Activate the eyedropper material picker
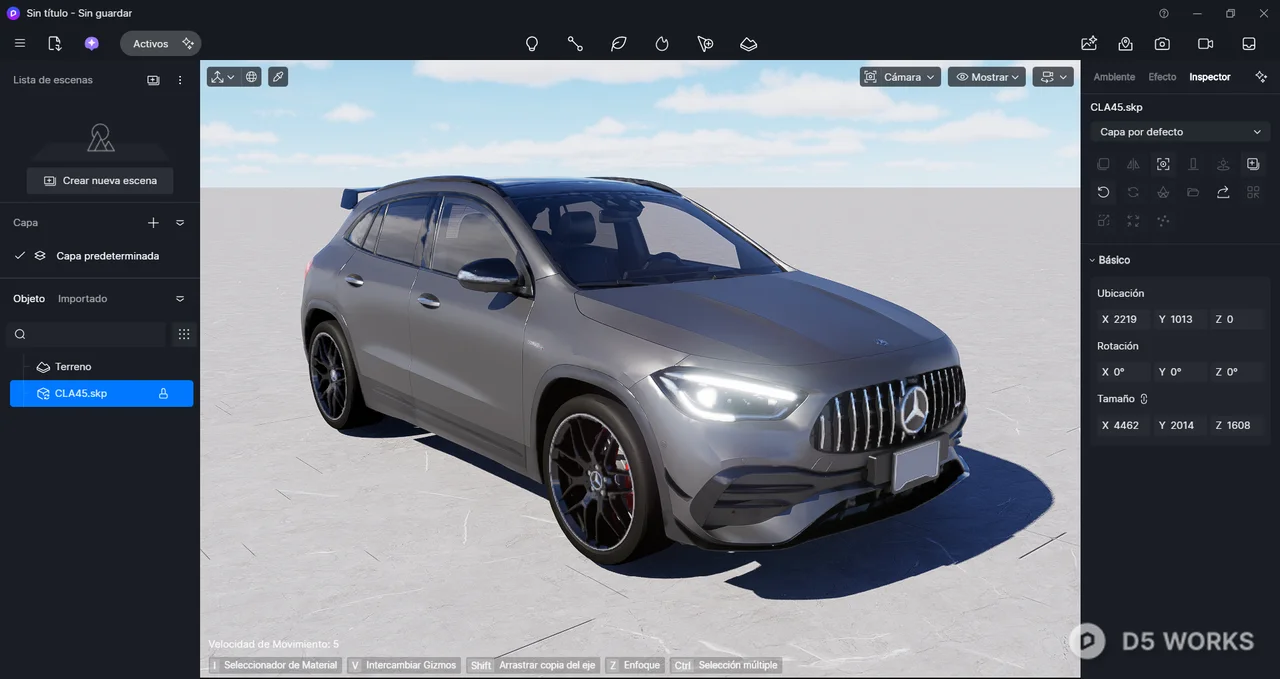Screen dimensions: 1280x679 point(278,77)
